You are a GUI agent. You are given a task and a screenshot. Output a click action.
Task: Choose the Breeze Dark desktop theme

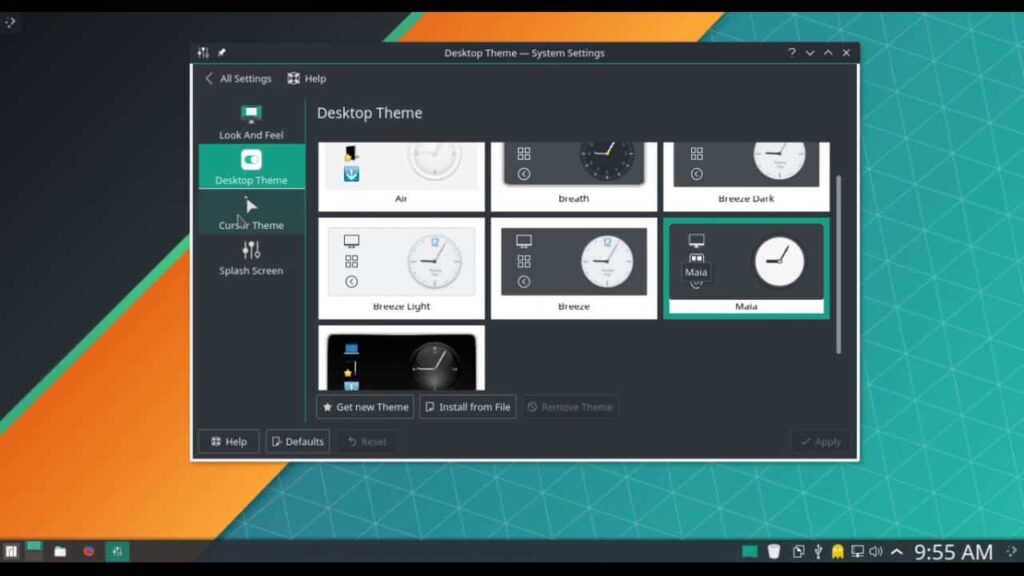point(746,176)
